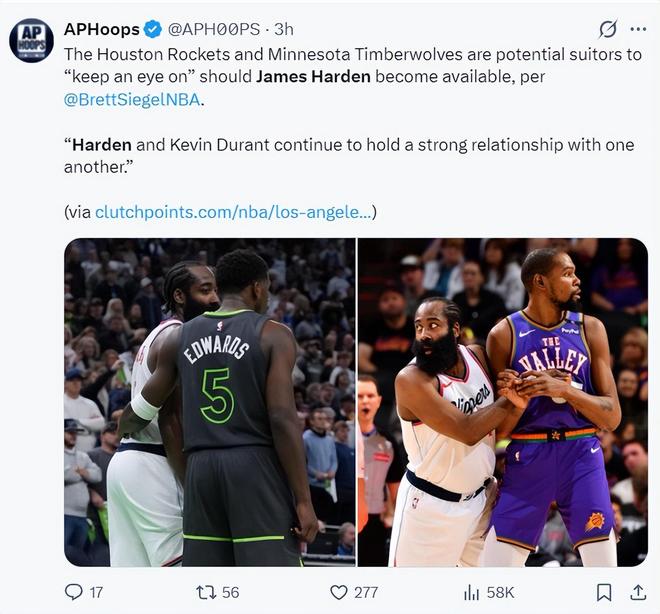Open the three-dot more options menu
Screen dimensions: 660x614
638,29
